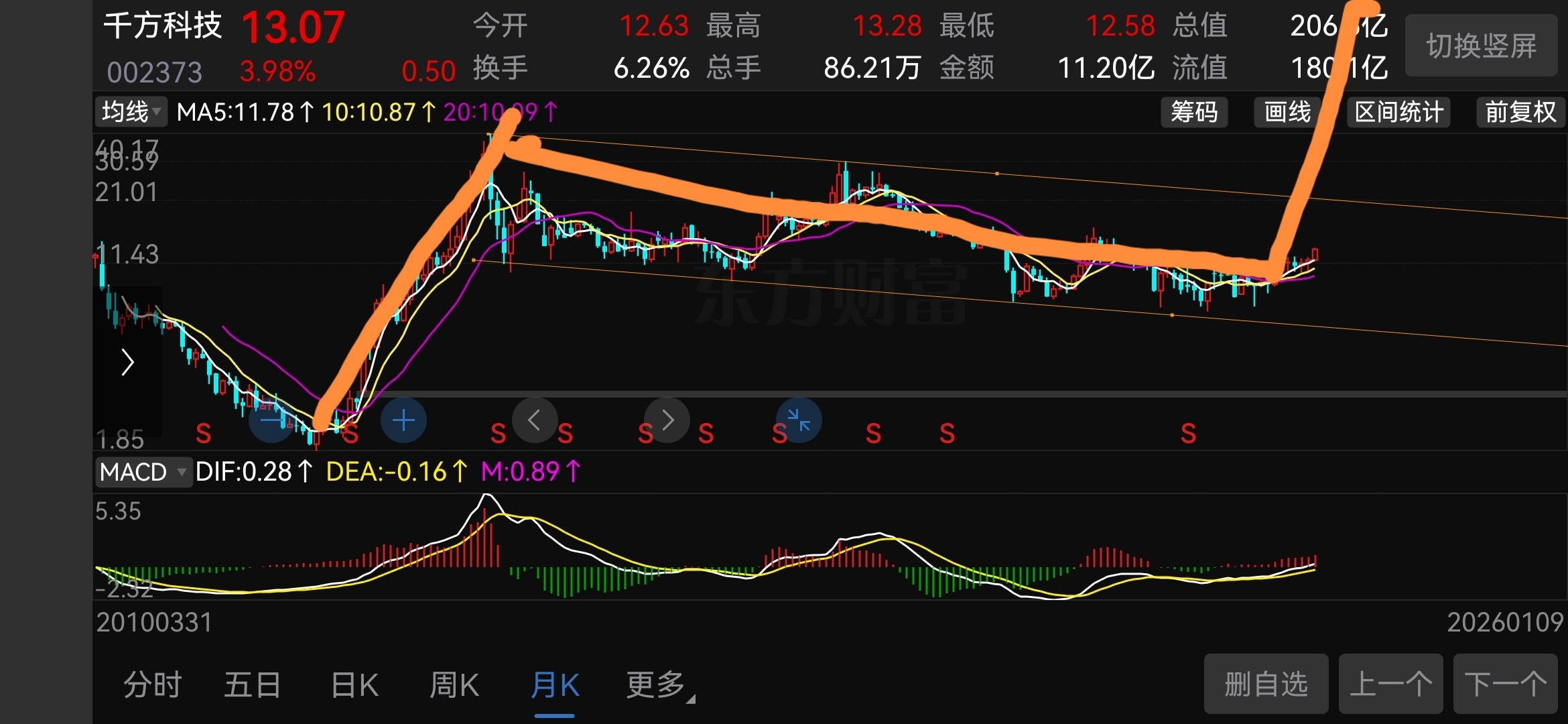This screenshot has height=724, width=1568.
Task: Zoom out chart with minus icon
Action: pos(271,421)
